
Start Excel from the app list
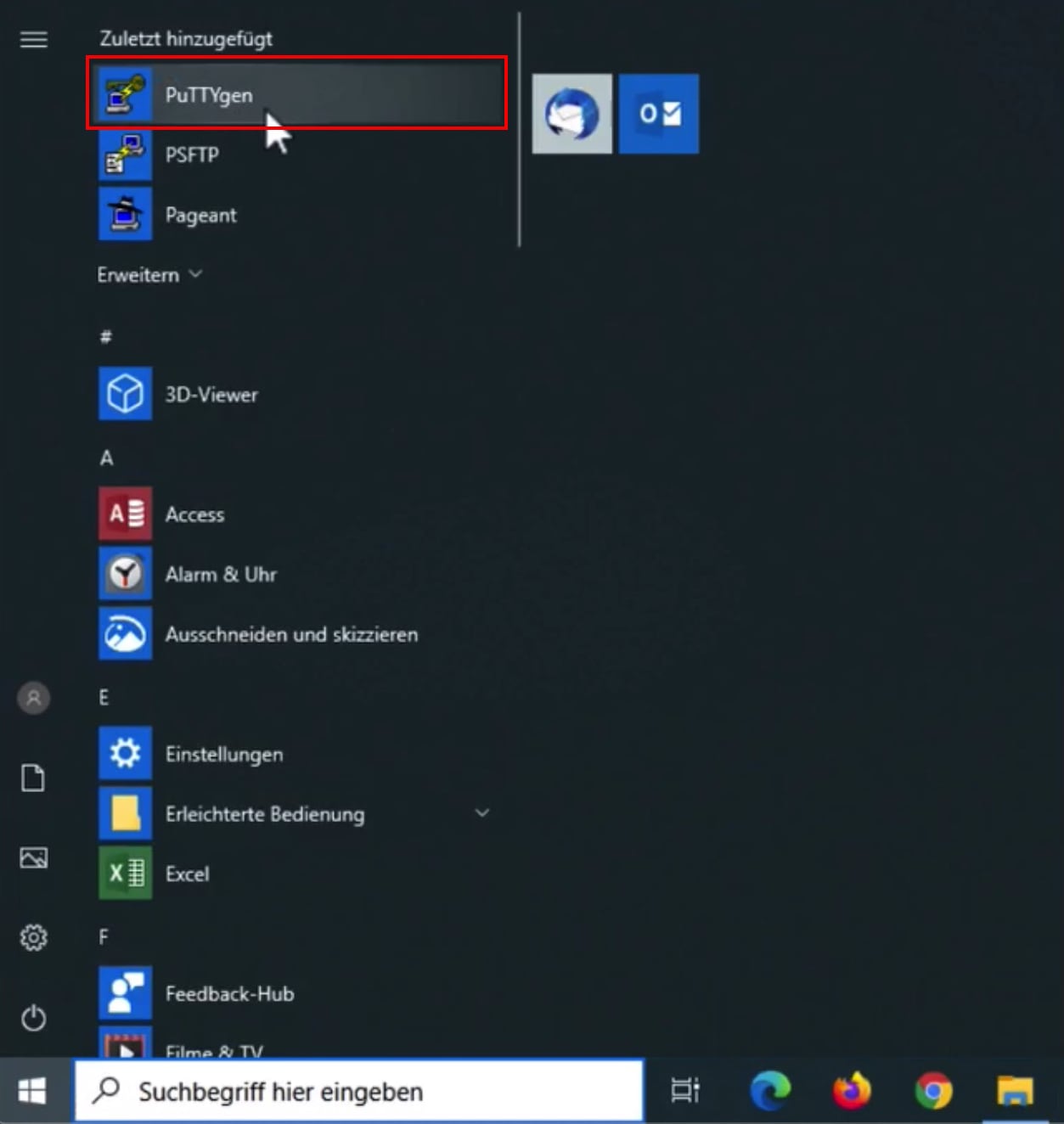186,874
